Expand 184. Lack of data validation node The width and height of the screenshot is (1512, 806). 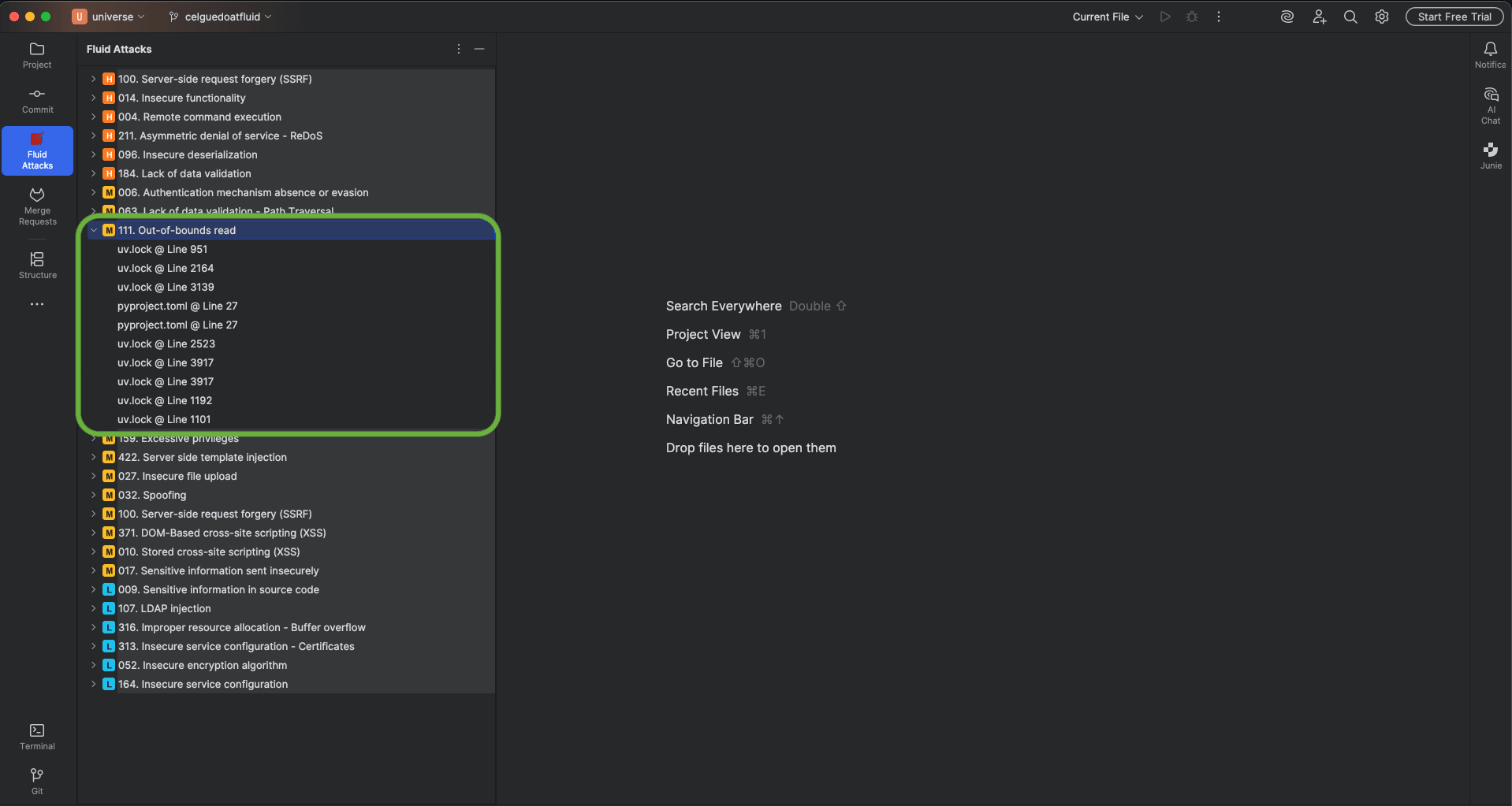pyautogui.click(x=93, y=173)
